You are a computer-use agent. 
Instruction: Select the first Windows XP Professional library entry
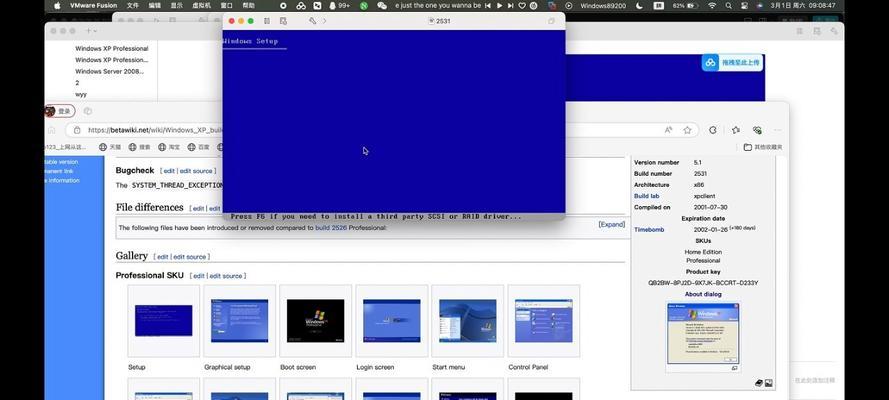pyautogui.click(x=112, y=49)
